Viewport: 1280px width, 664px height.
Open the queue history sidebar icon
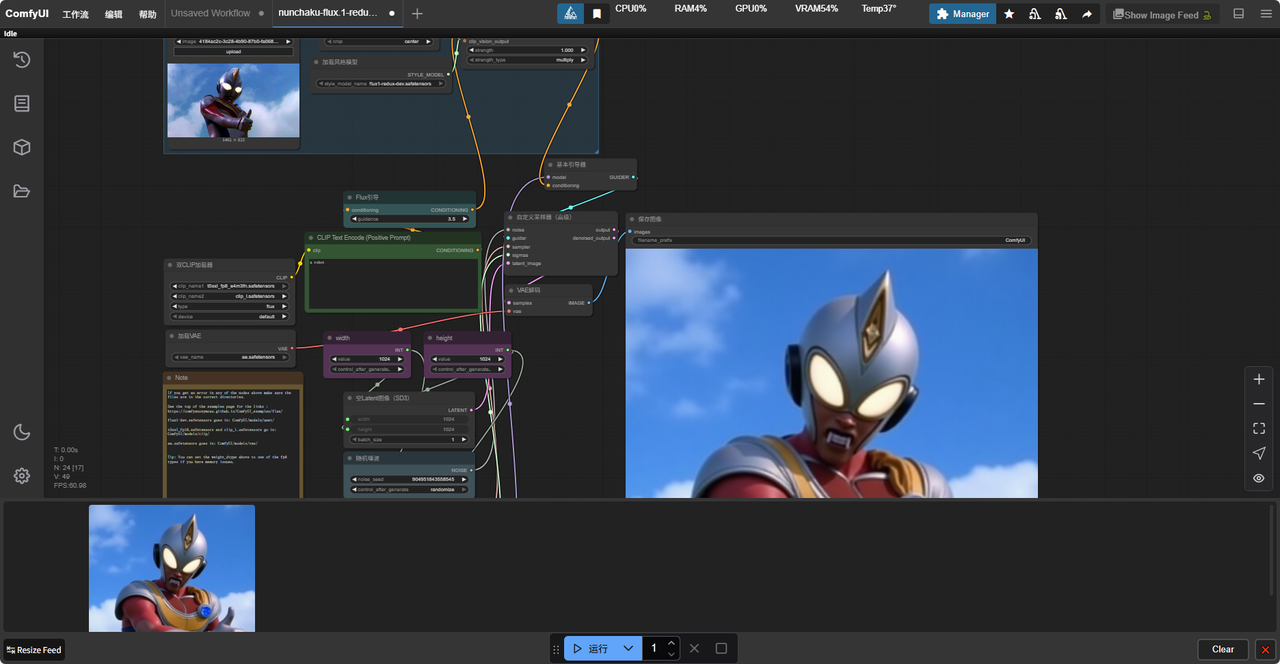21,60
